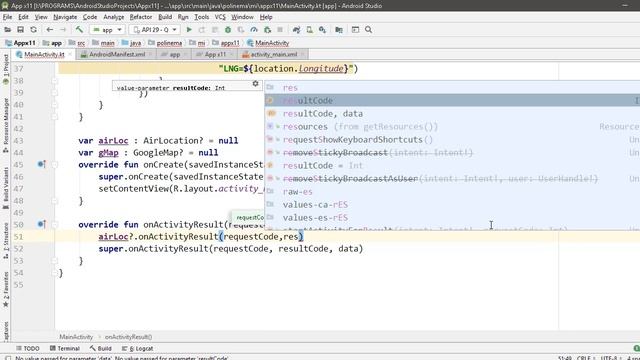
Task: Click the Open folder toolbar icon
Action: [7, 30]
